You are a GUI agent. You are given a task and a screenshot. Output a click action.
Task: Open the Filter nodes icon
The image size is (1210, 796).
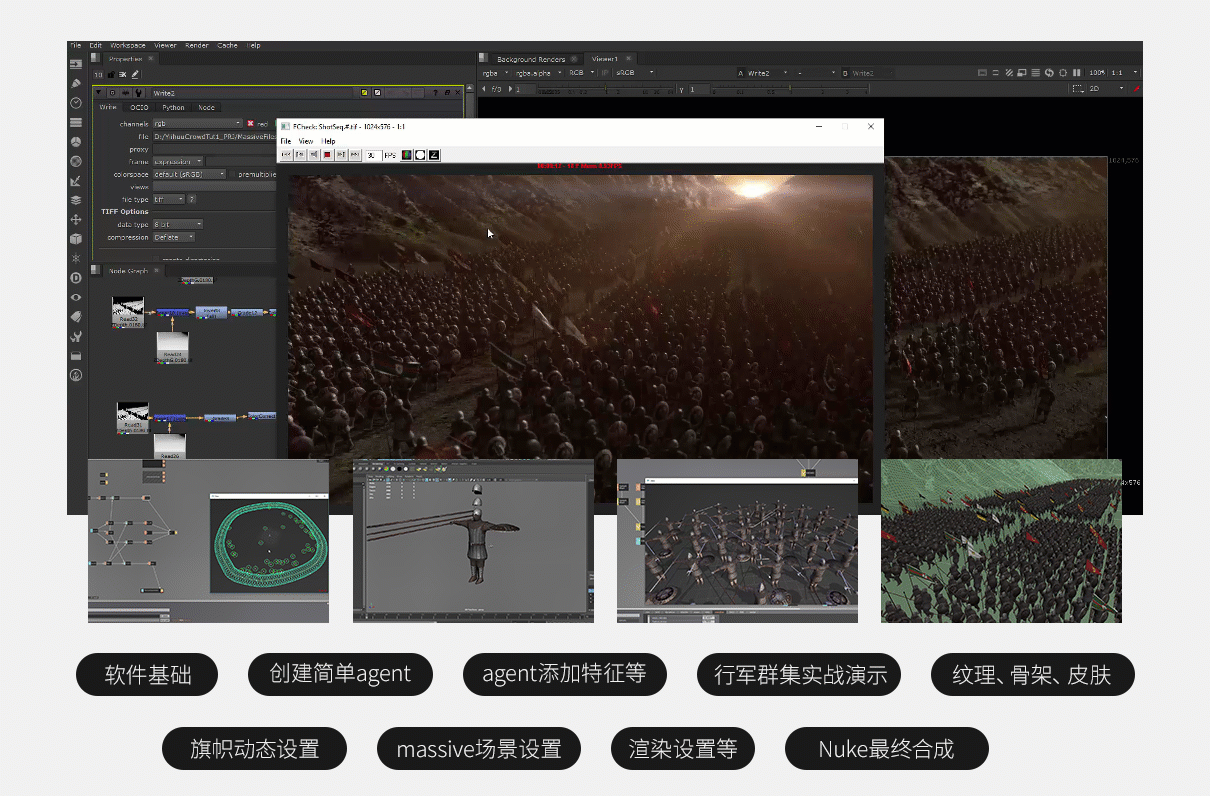coord(76,161)
